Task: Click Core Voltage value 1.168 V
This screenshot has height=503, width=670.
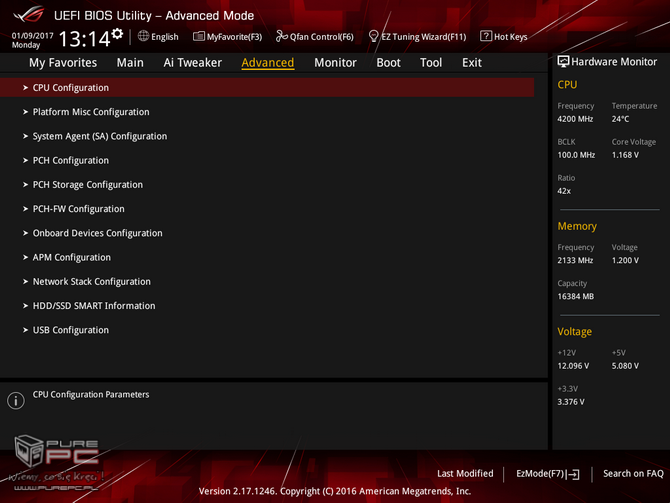Action: coord(625,155)
